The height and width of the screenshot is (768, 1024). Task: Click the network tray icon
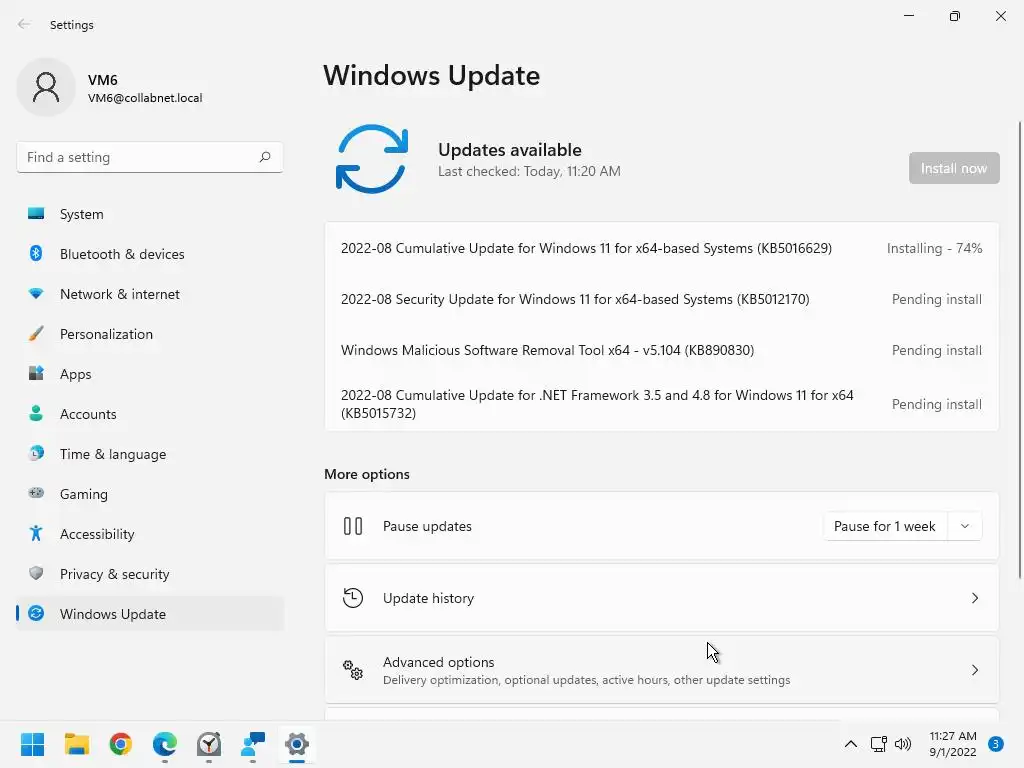(x=878, y=744)
